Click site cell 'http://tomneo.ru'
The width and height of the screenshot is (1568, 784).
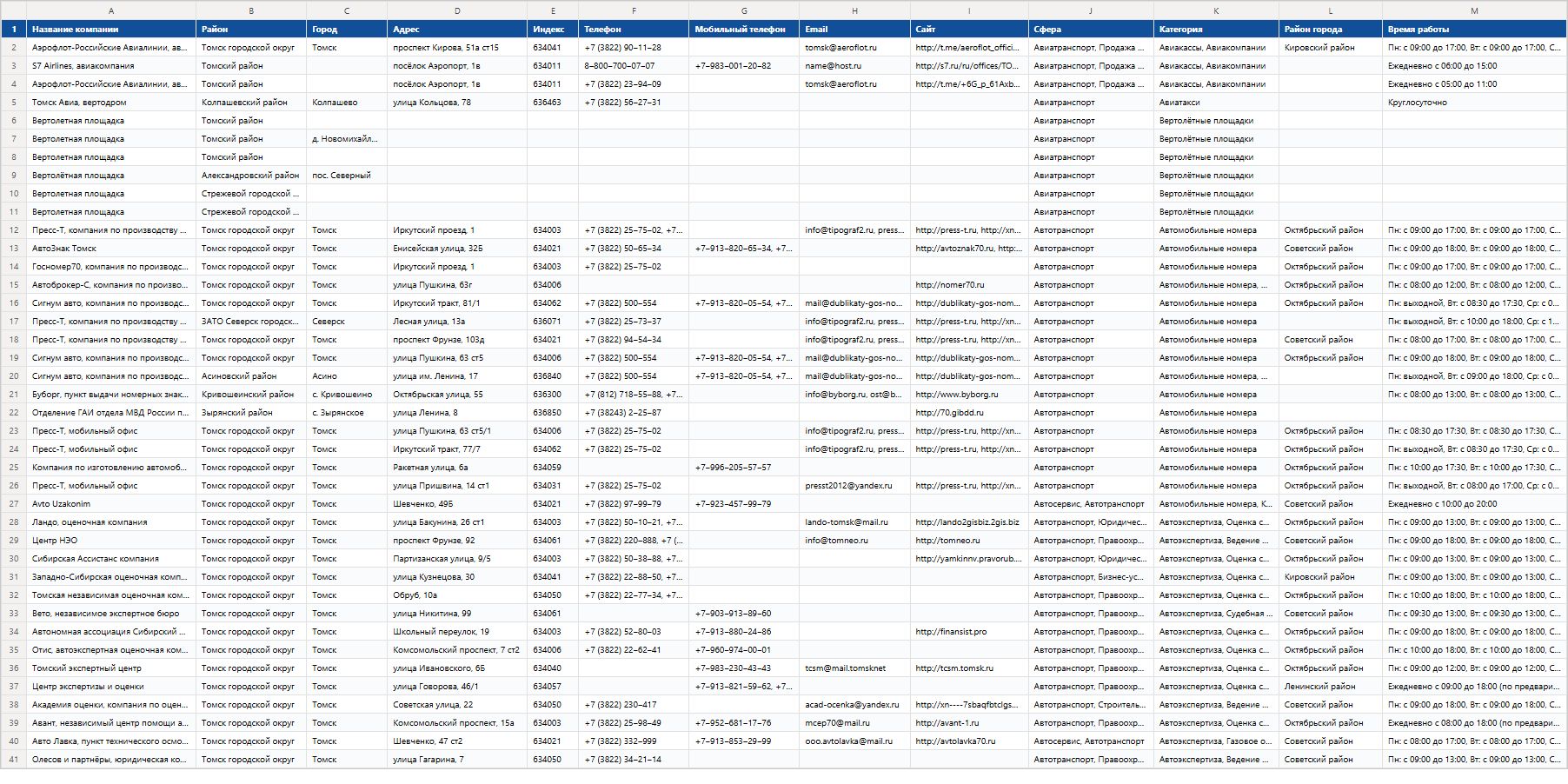969,541
